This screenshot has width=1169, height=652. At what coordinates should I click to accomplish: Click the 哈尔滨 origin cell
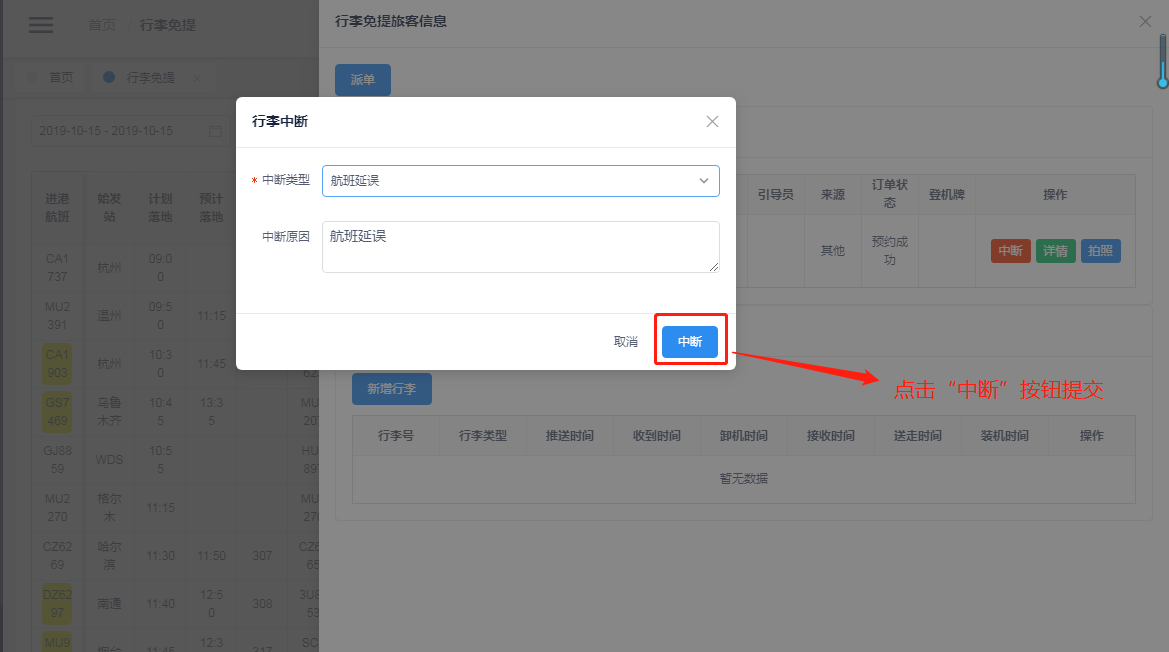(109, 556)
